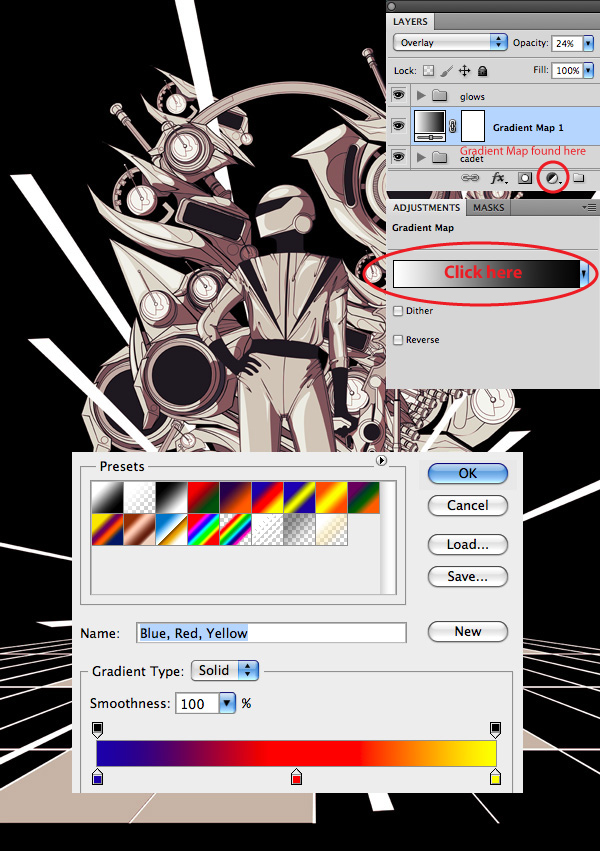The image size is (600, 851).
Task: Expand the cadet layer group
Action: (421, 157)
